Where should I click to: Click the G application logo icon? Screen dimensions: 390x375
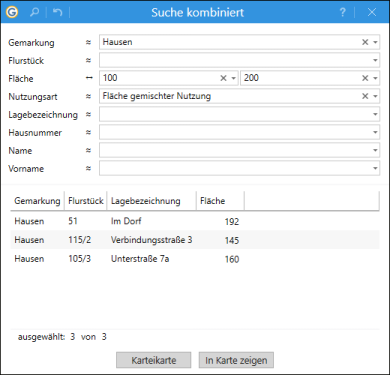pos(12,12)
